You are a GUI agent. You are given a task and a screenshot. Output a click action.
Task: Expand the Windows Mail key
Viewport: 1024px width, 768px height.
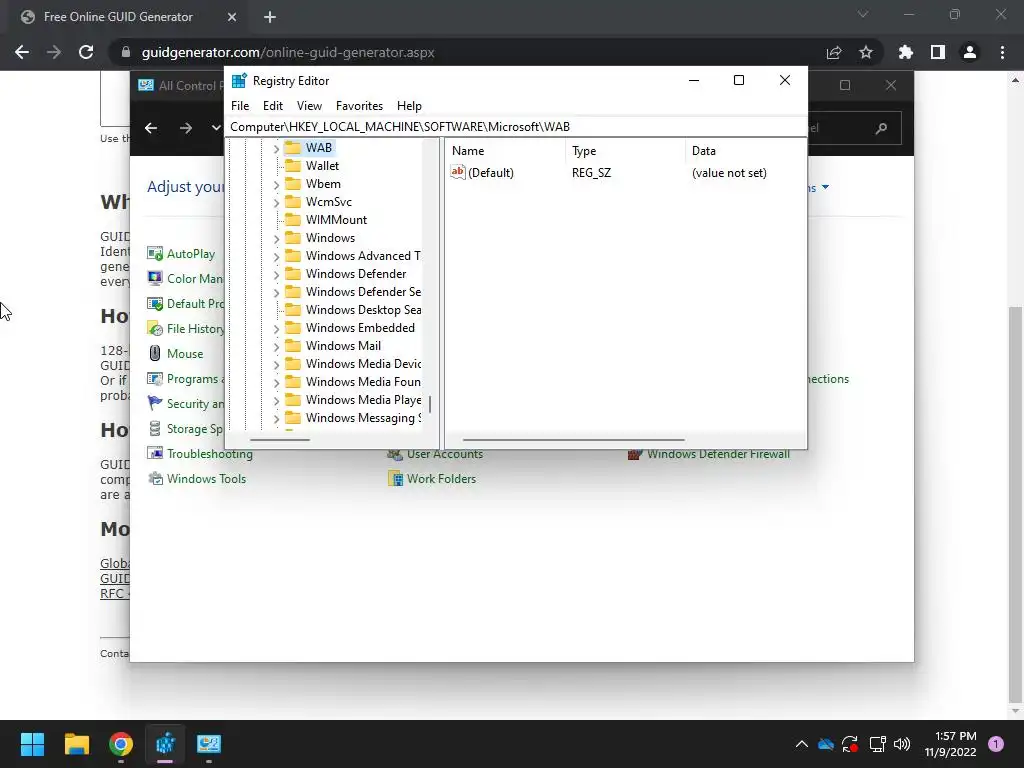click(276, 347)
